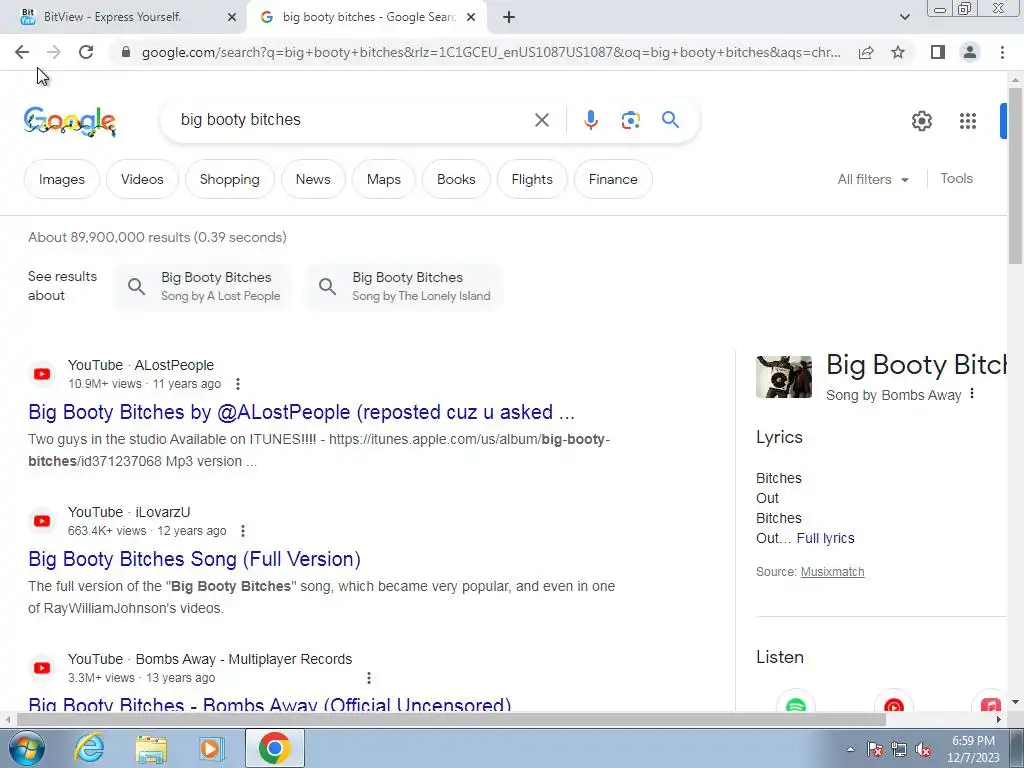Click the YouTube icon of ALostPeople result
This screenshot has height=768, width=1024.
click(x=42, y=374)
